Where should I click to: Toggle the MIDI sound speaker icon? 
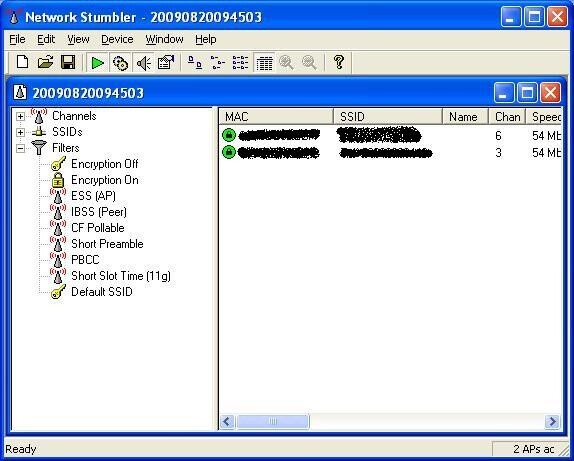pyautogui.click(x=144, y=63)
